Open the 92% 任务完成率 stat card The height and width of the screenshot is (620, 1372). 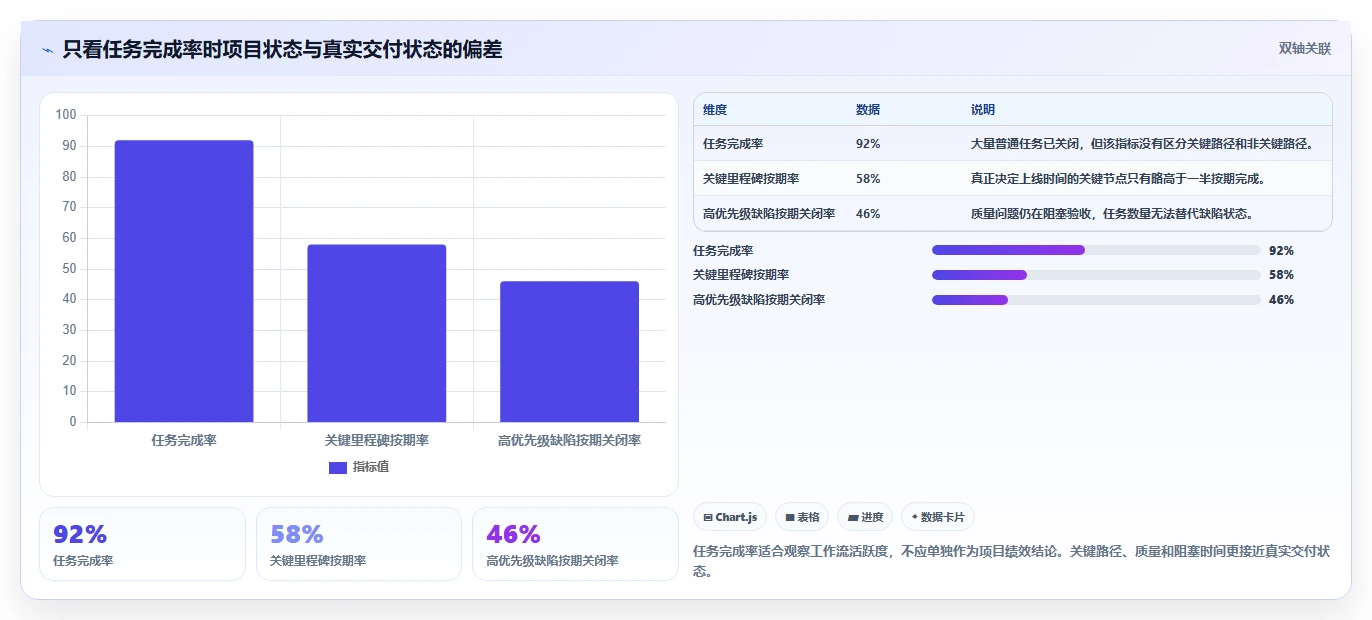click(142, 544)
